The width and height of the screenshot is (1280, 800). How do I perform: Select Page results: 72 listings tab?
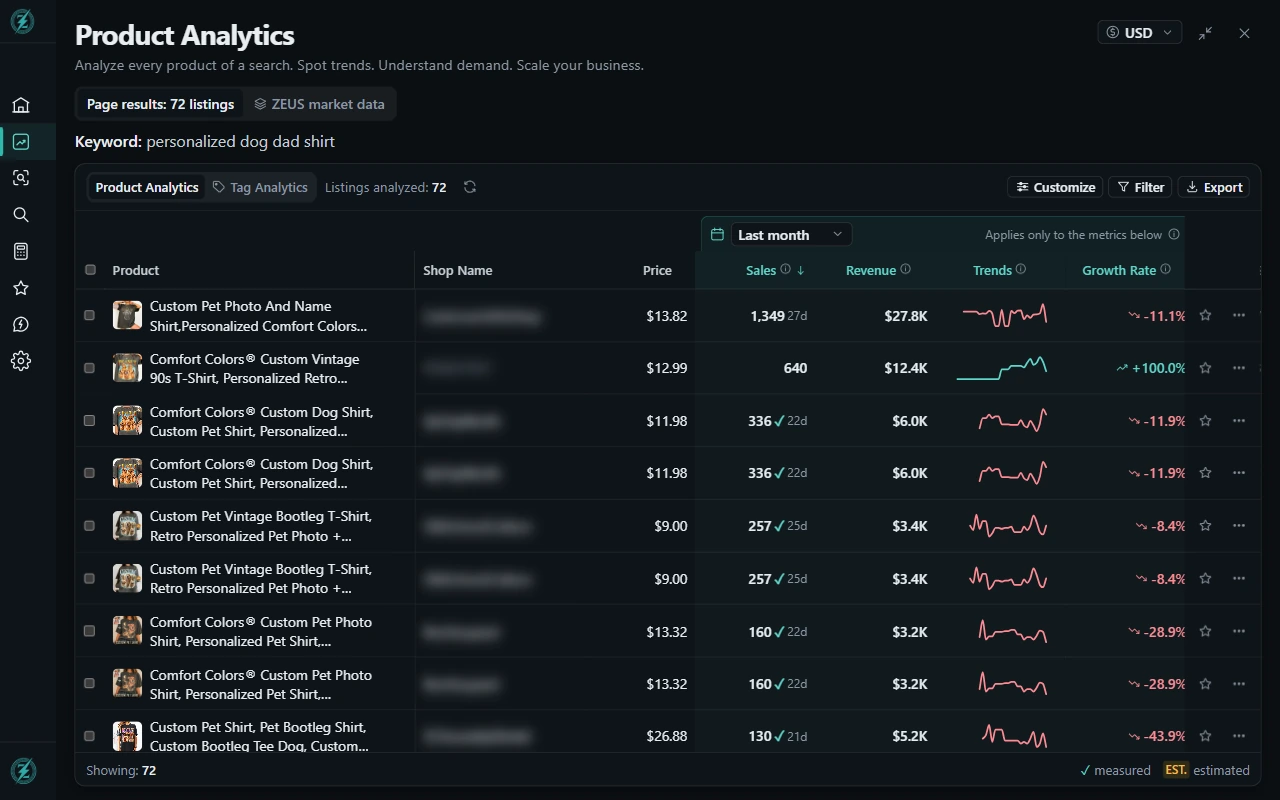pyautogui.click(x=160, y=104)
